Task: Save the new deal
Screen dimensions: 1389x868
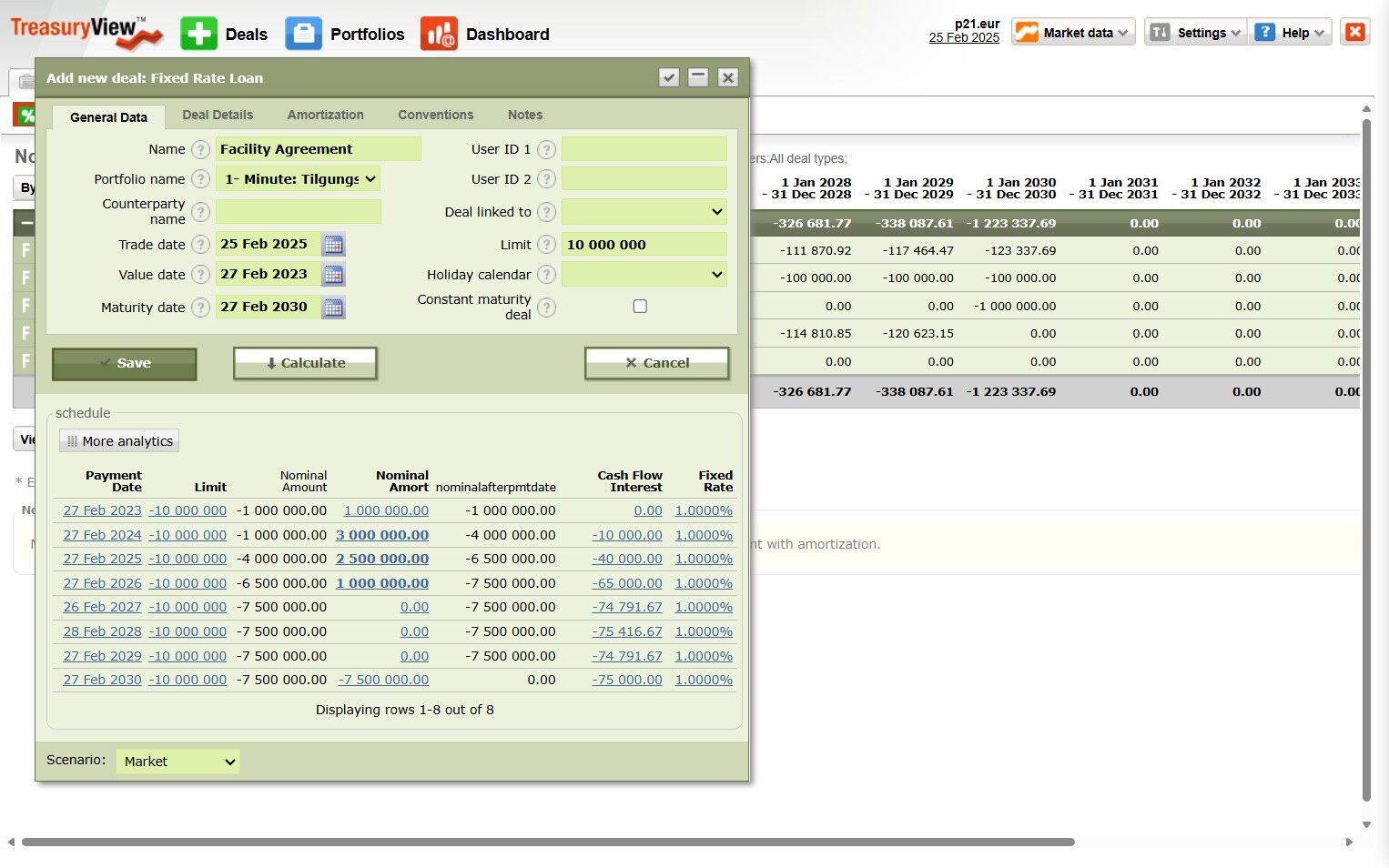Action: click(x=124, y=363)
